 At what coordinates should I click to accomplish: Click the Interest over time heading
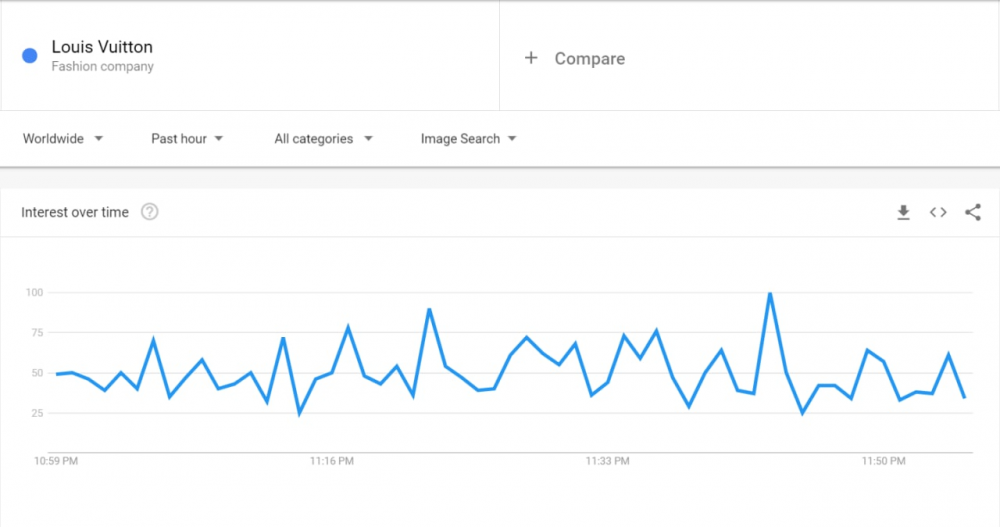75,212
